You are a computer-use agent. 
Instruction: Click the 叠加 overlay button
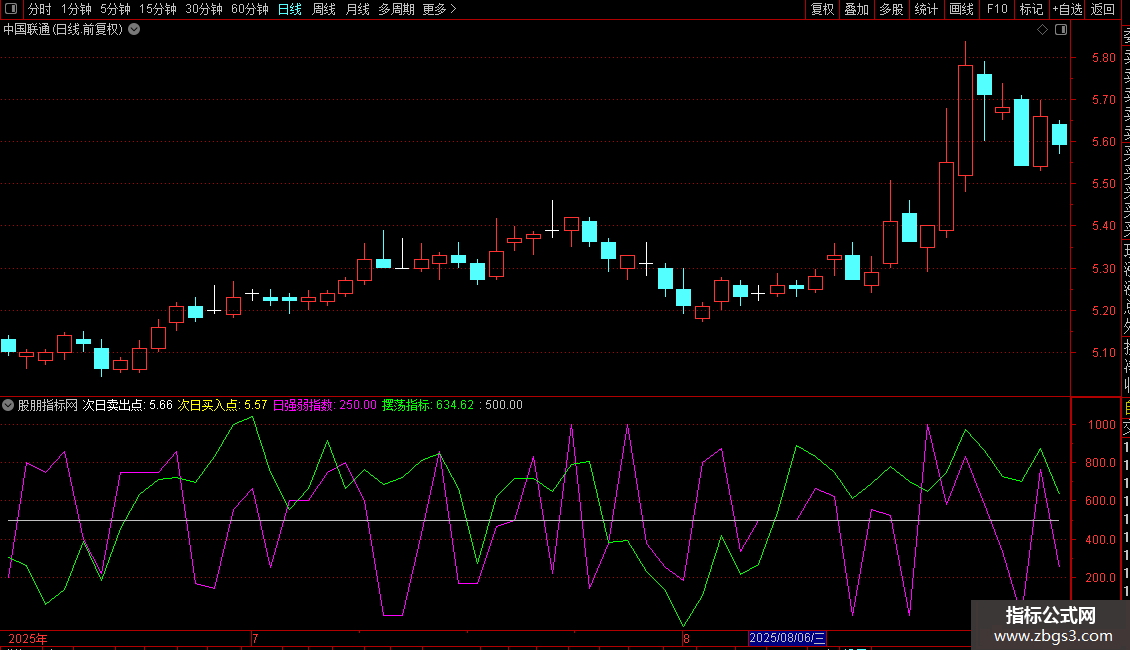856,9
